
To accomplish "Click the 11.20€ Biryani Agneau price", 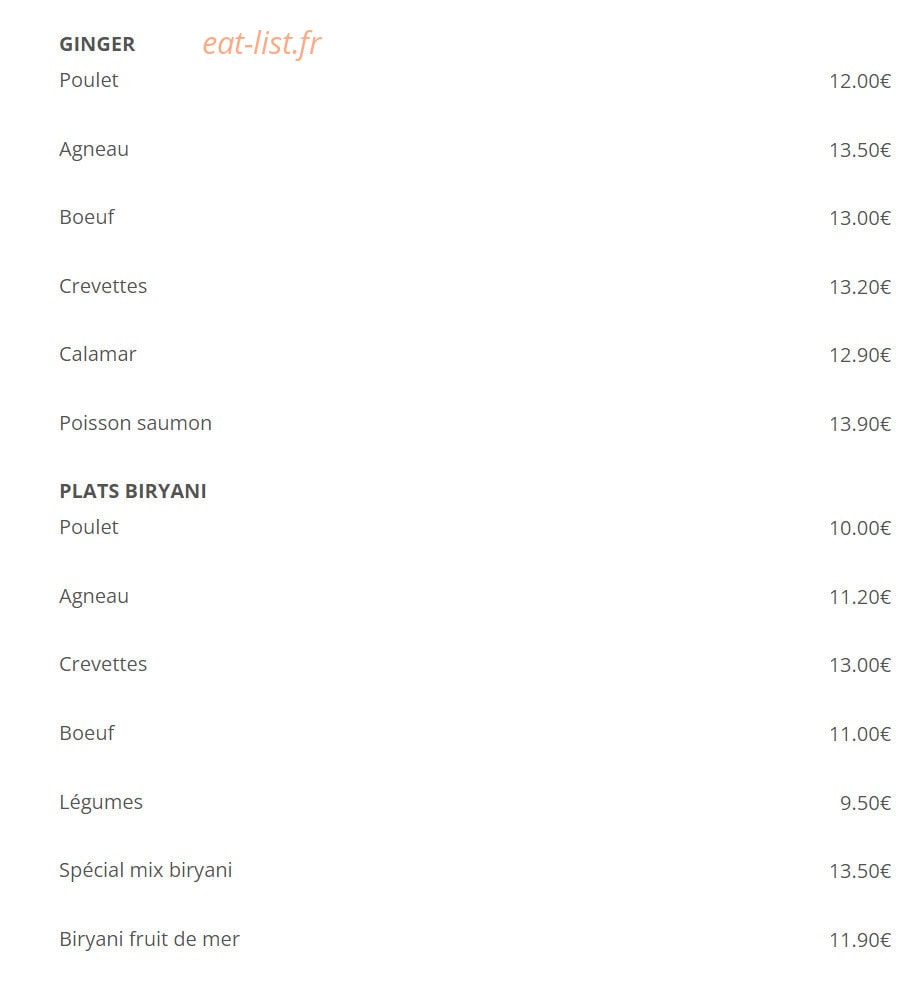I will [860, 597].
